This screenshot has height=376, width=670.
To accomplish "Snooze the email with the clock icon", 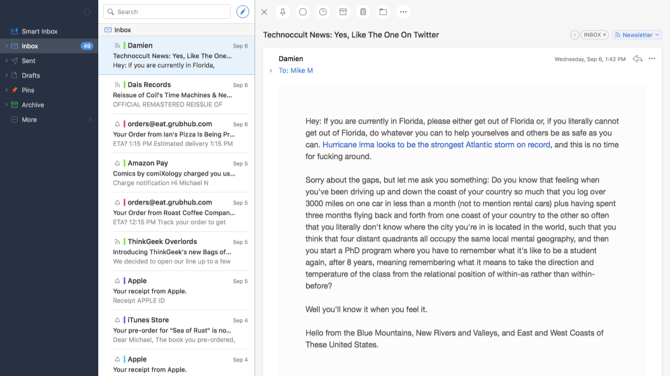I will pyautogui.click(x=323, y=12).
